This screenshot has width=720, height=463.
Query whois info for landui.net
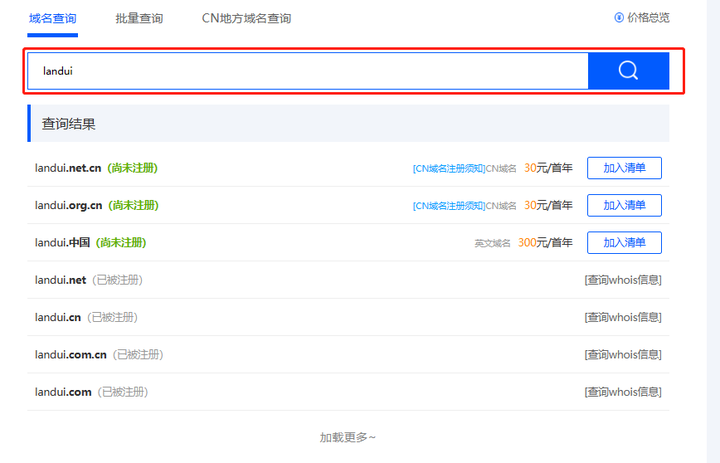(x=623, y=280)
